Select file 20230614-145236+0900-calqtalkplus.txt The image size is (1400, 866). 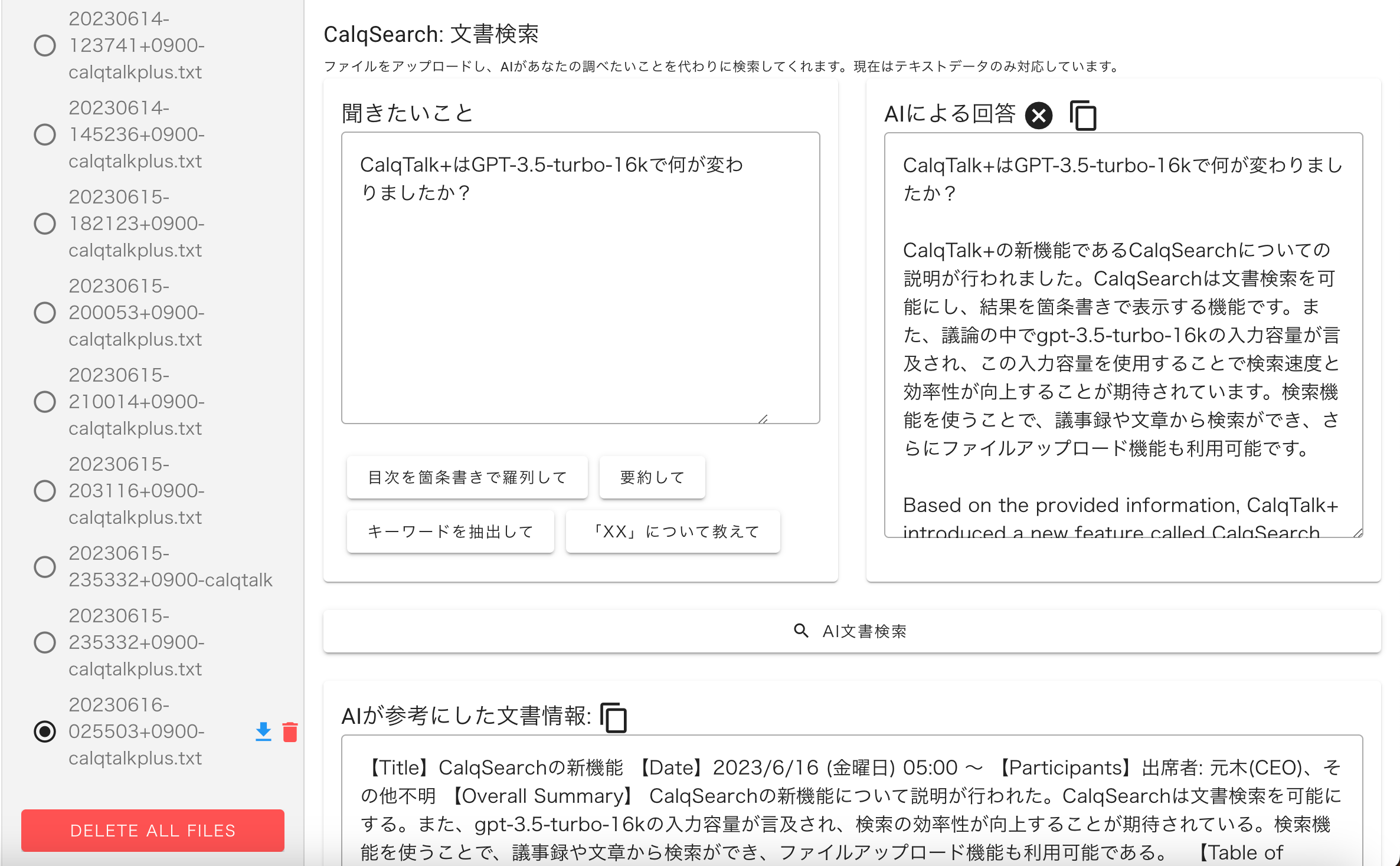tap(45, 135)
